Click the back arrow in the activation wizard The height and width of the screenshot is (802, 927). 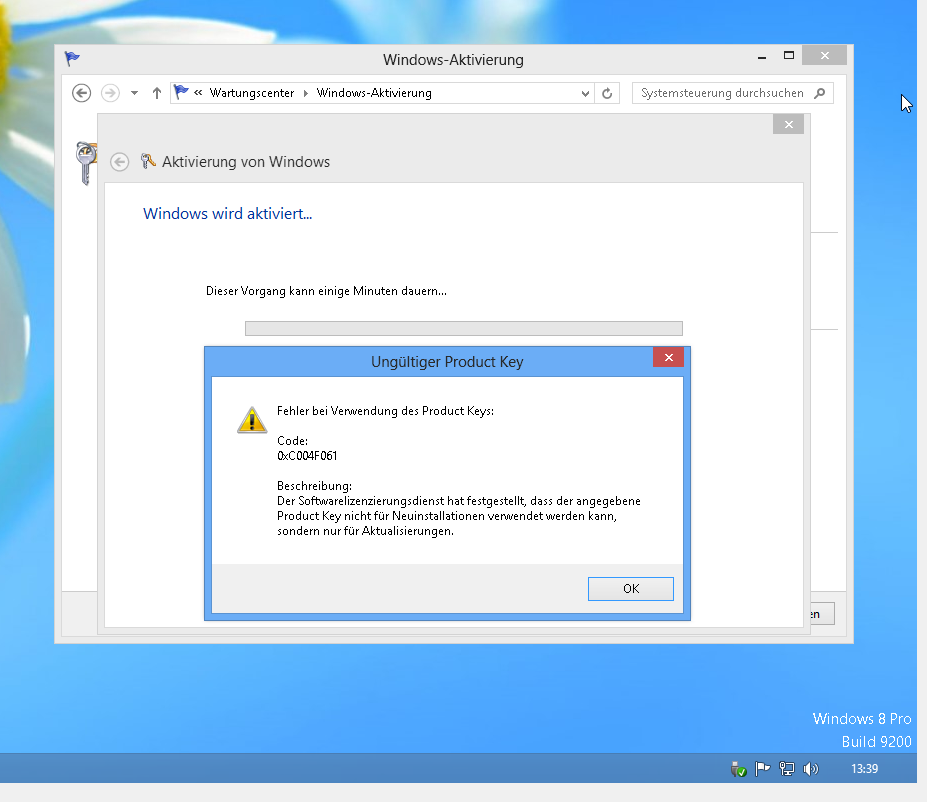point(119,162)
